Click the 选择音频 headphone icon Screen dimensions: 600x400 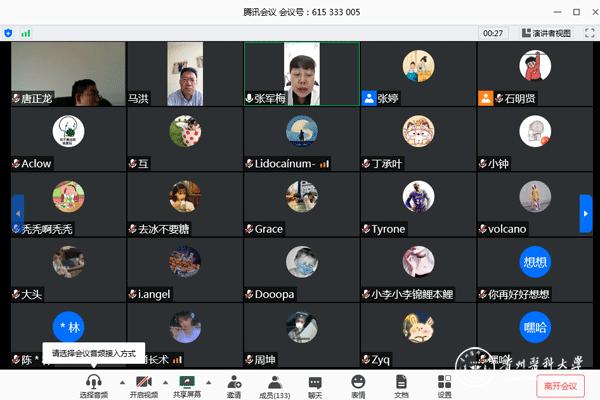(93, 382)
